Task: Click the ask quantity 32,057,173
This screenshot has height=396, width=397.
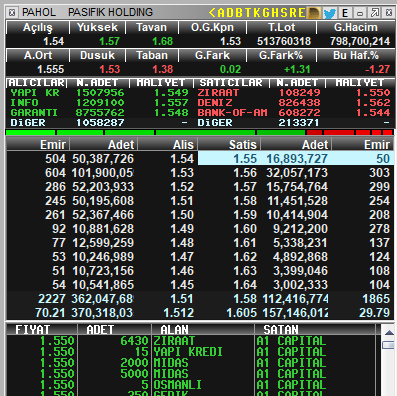Action: (x=297, y=173)
